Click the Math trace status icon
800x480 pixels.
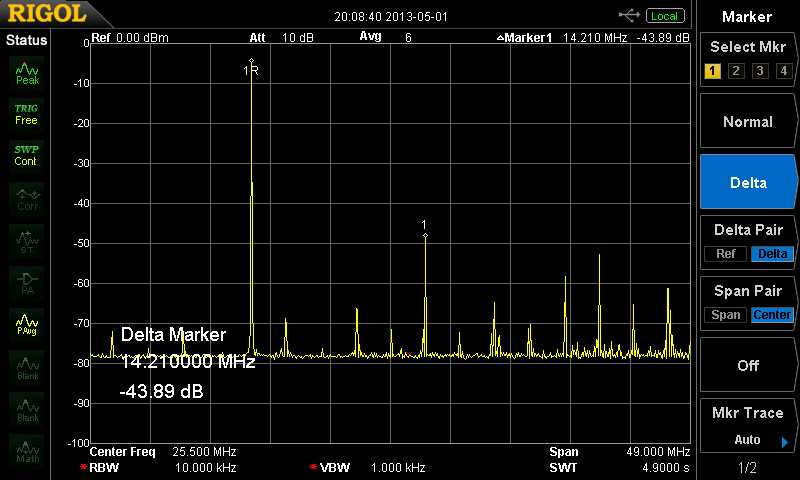[27, 451]
